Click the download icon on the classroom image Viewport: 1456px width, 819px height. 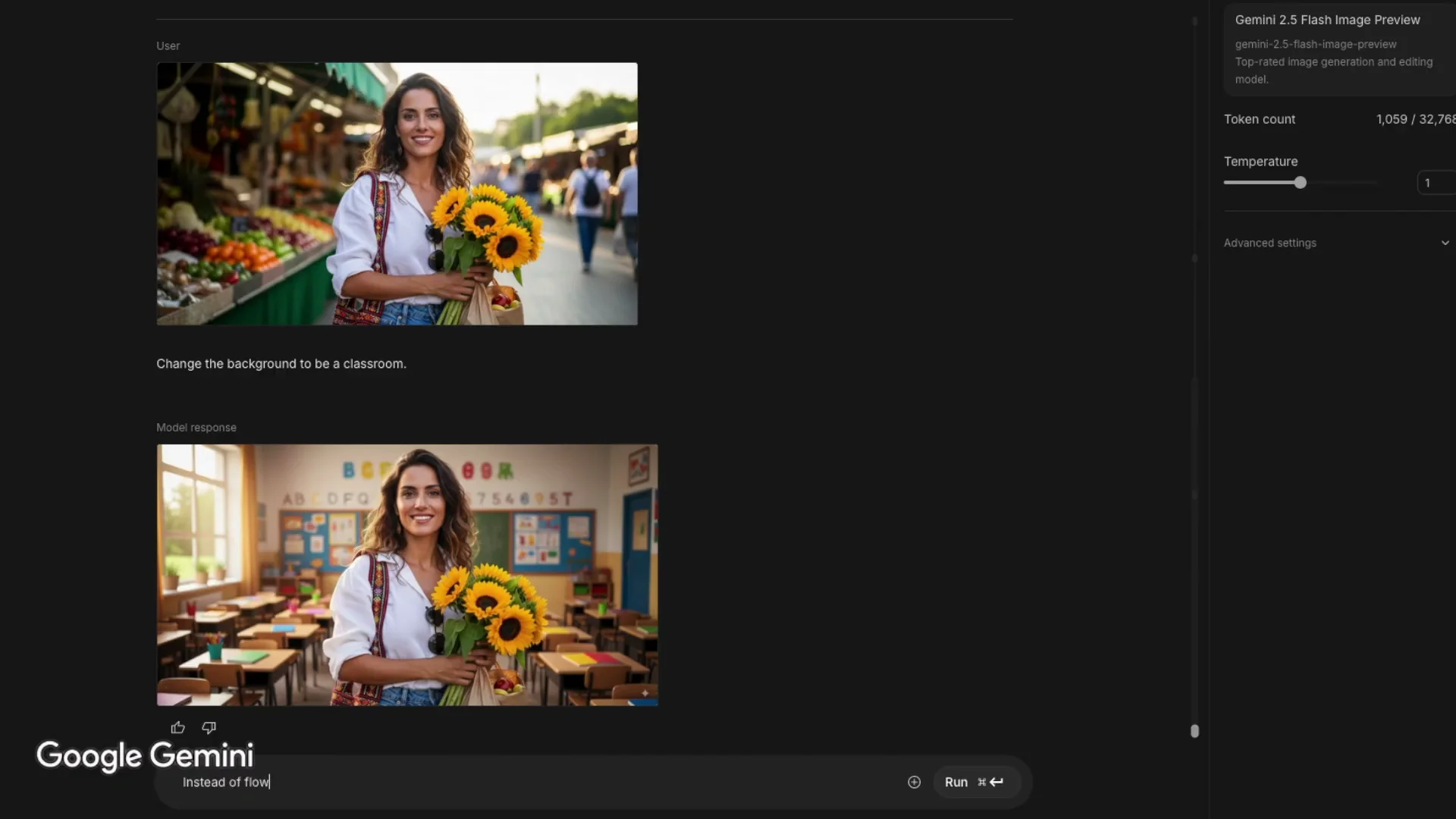644,692
